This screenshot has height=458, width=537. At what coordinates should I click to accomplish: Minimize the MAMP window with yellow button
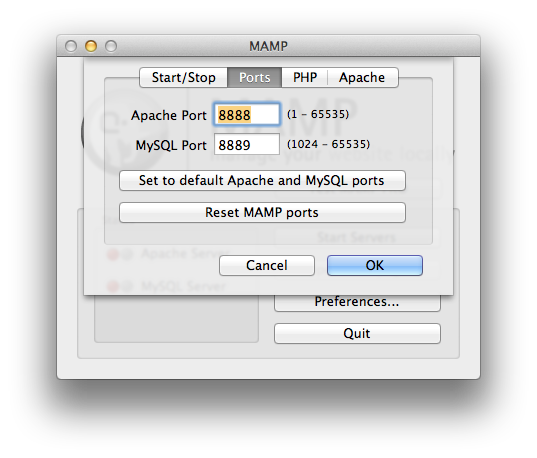[91, 46]
